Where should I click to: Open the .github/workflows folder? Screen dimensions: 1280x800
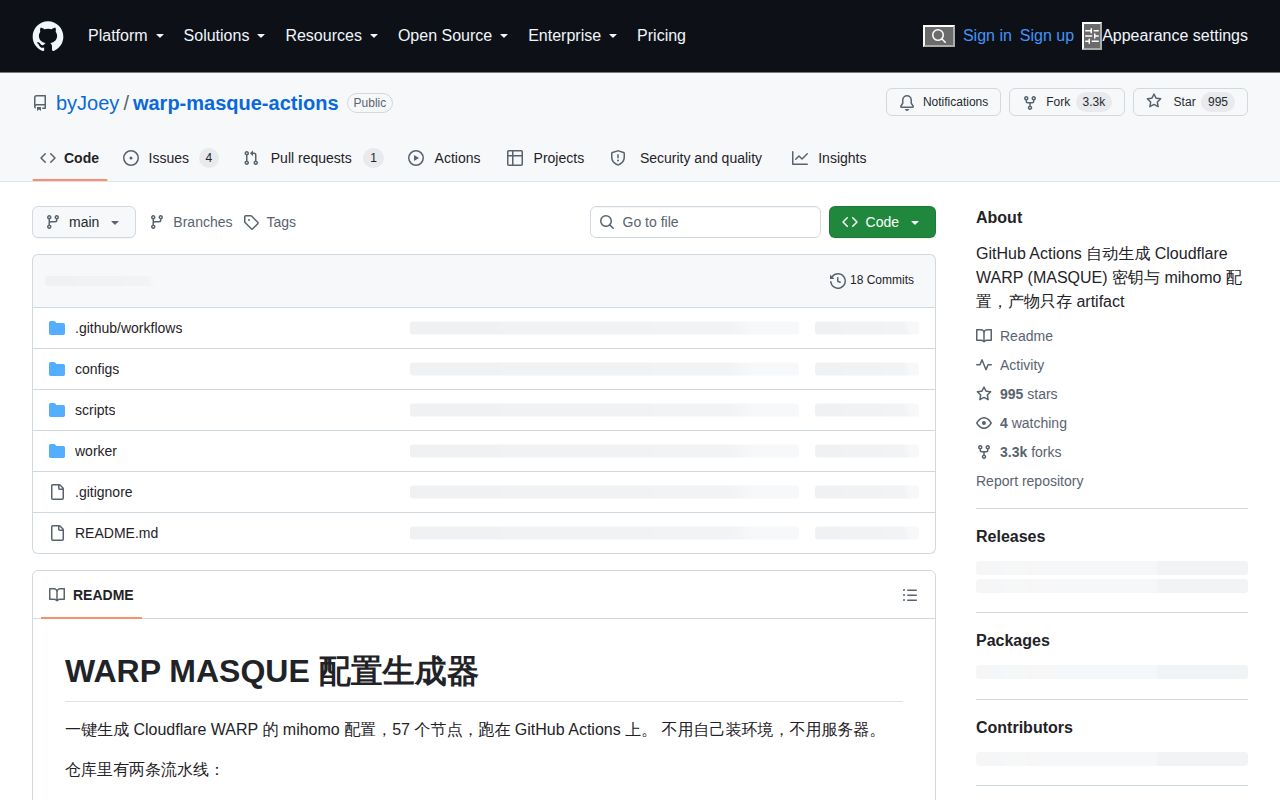(129, 328)
